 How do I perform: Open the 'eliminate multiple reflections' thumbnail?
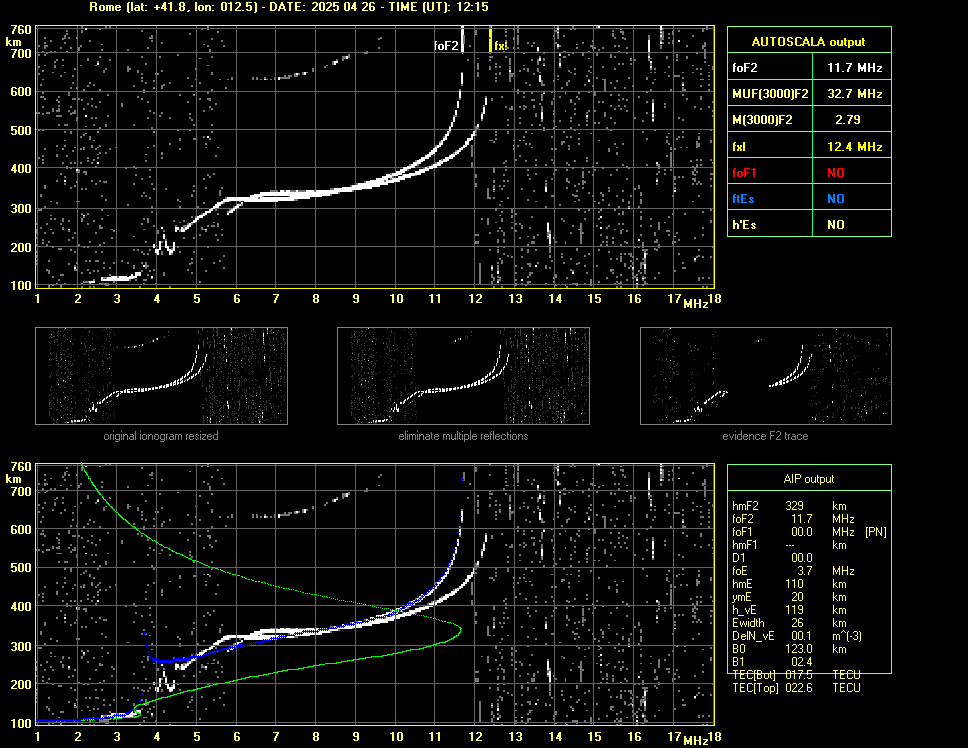pyautogui.click(x=463, y=376)
